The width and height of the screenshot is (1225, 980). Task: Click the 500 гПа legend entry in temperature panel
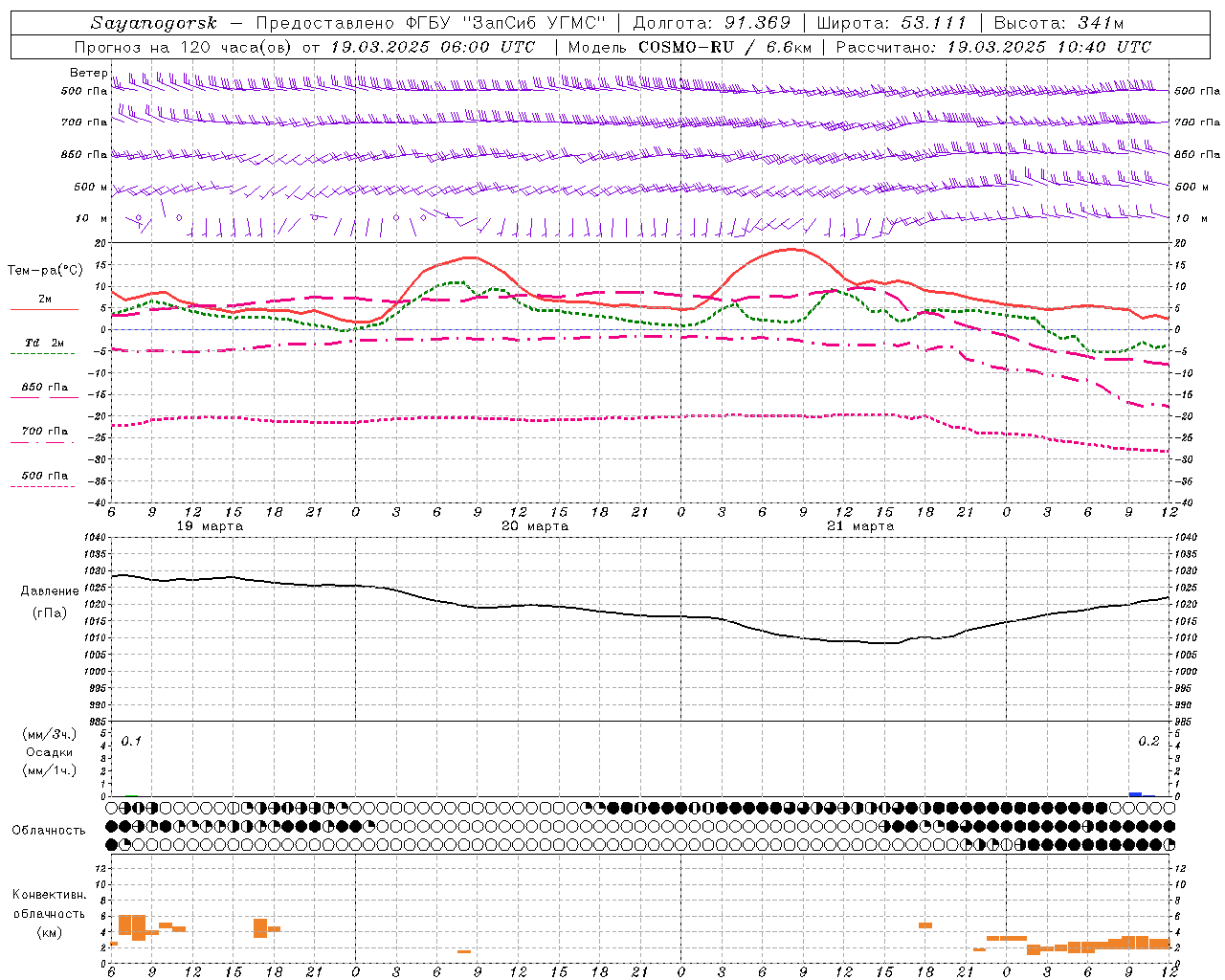[x=45, y=476]
